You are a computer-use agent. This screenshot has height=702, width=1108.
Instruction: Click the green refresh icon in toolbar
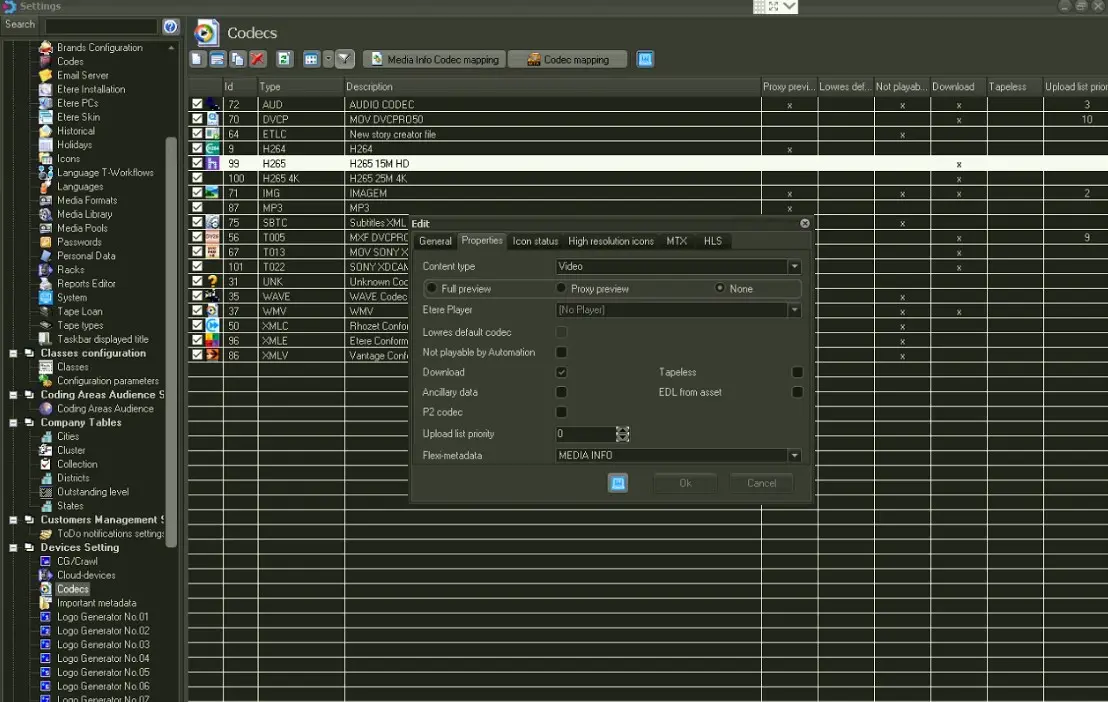(285, 60)
